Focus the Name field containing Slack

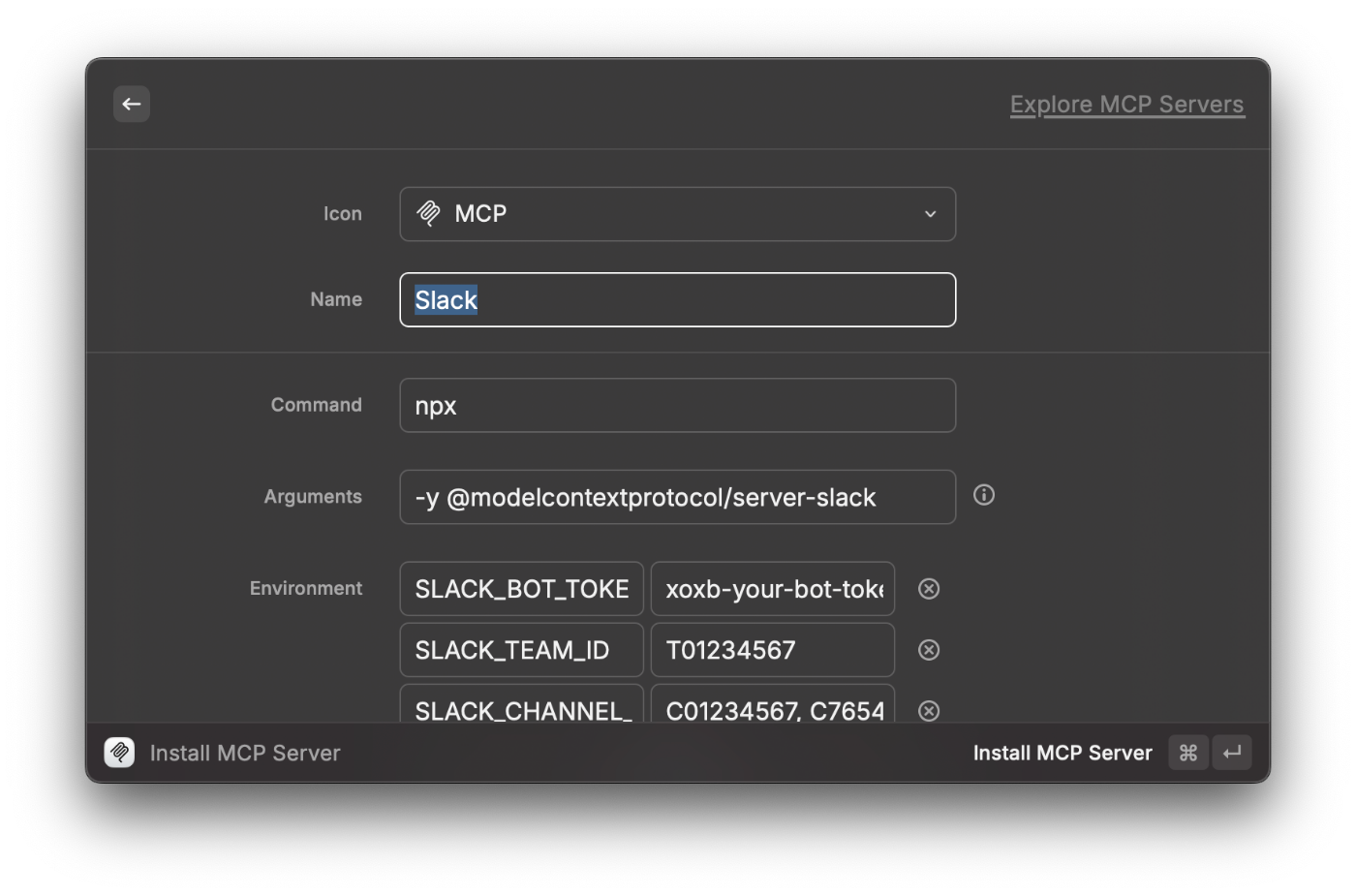tap(677, 300)
